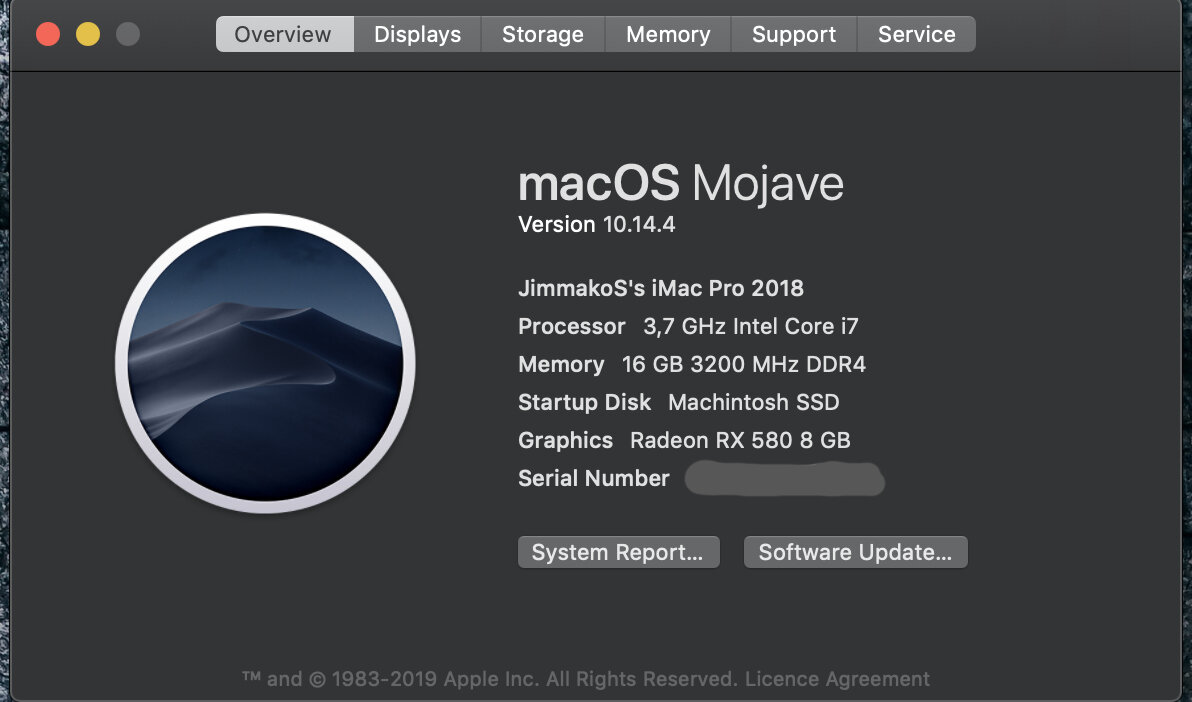Click the Version 10.14.4 text
This screenshot has width=1192, height=702.
[x=597, y=224]
